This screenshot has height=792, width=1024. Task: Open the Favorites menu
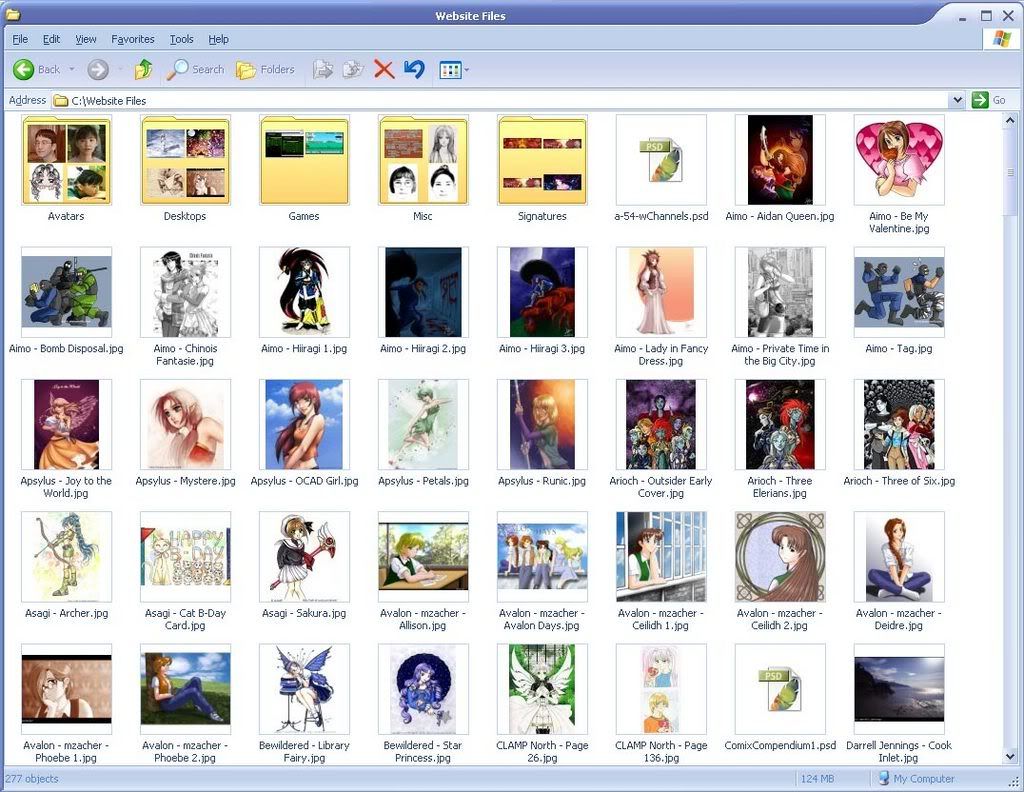tap(133, 39)
